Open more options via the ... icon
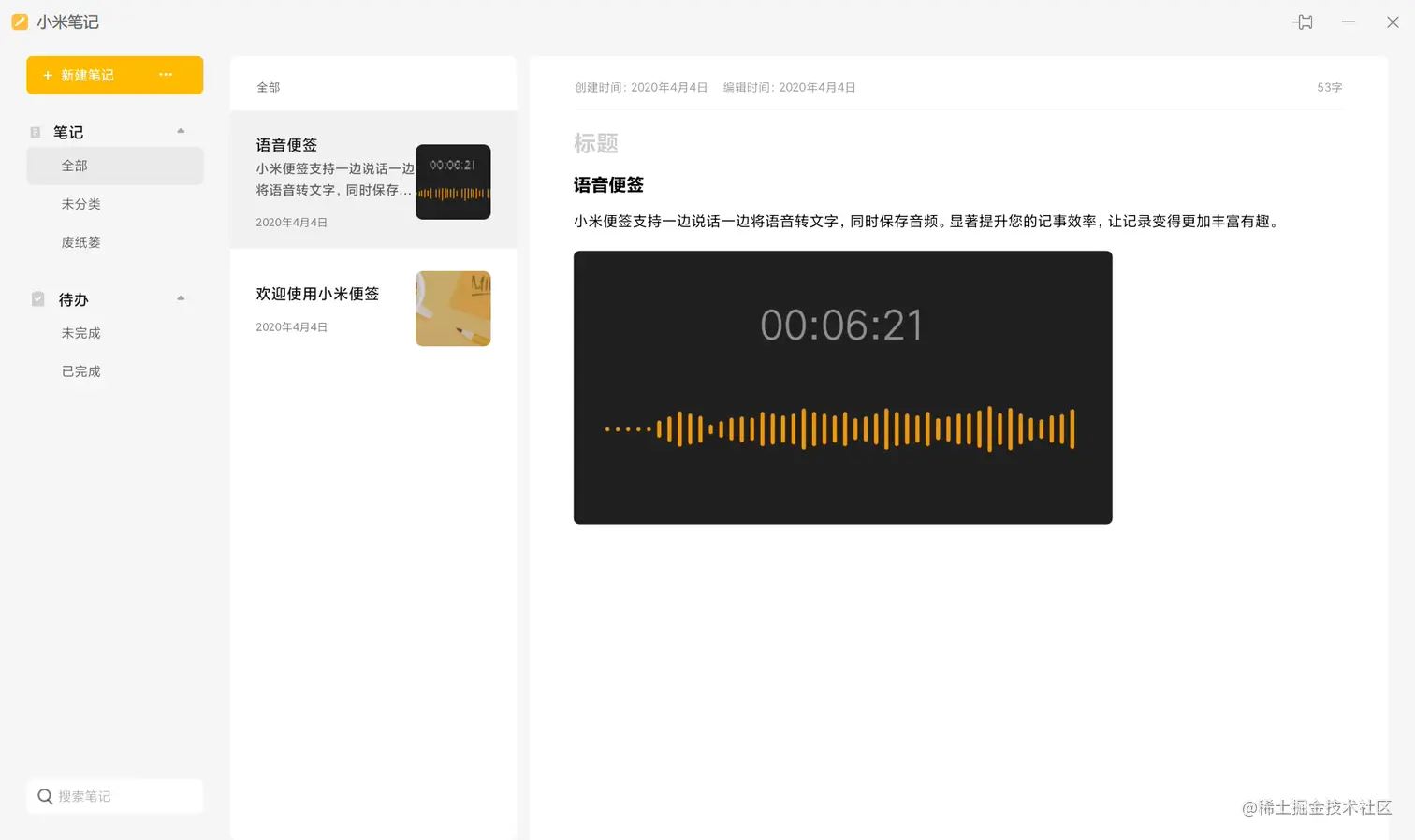This screenshot has height=840, width=1415. (x=166, y=75)
